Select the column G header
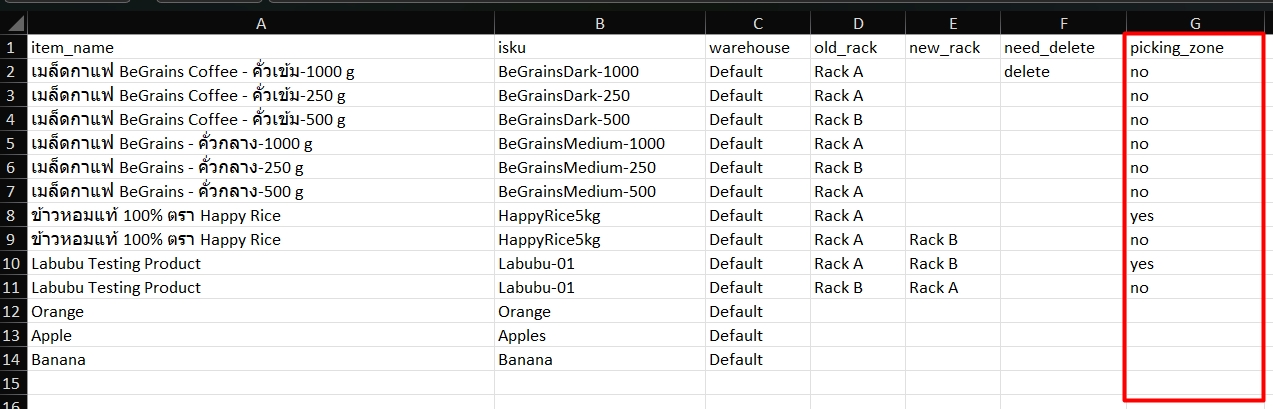This screenshot has height=409, width=1273. point(1195,23)
